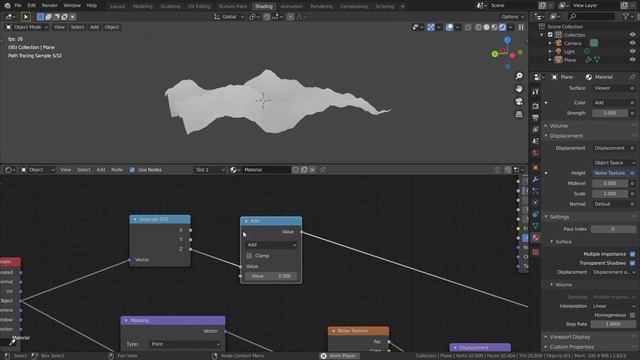Click node editor material sphere icon
The width and height of the screenshot is (640, 360).
233,170
